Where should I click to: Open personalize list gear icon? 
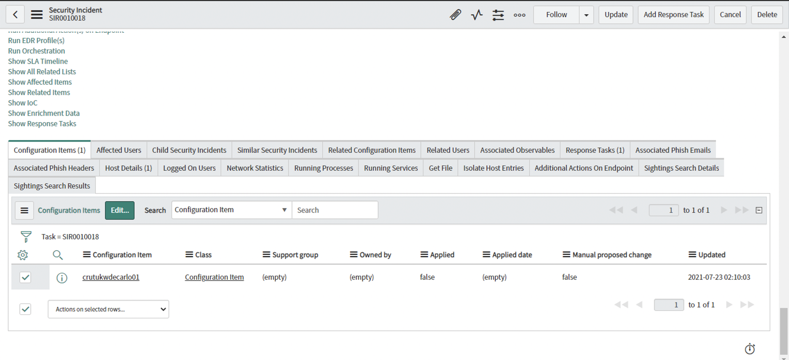[x=23, y=255]
